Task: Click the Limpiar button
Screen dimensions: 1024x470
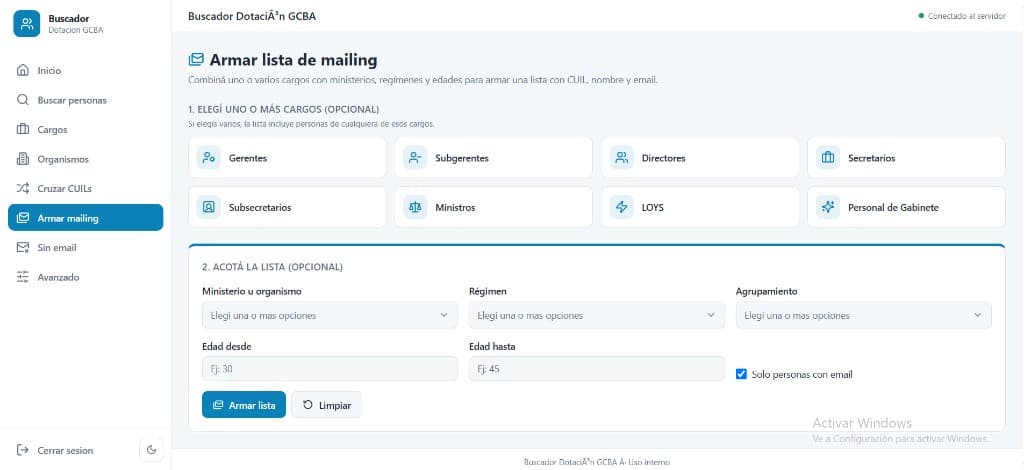Action: click(327, 405)
